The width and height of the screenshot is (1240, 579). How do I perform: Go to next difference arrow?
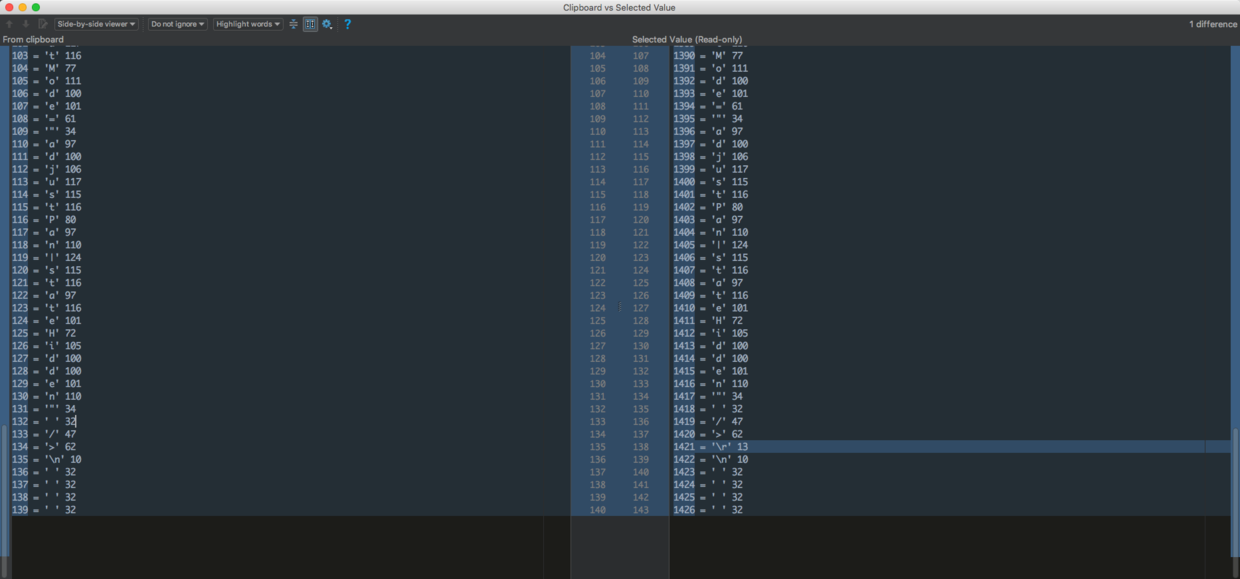26,24
